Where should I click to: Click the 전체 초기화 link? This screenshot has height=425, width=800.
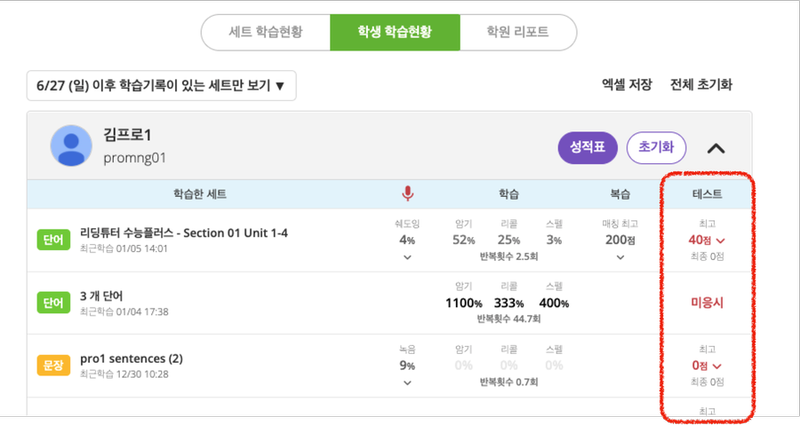[x=701, y=85]
